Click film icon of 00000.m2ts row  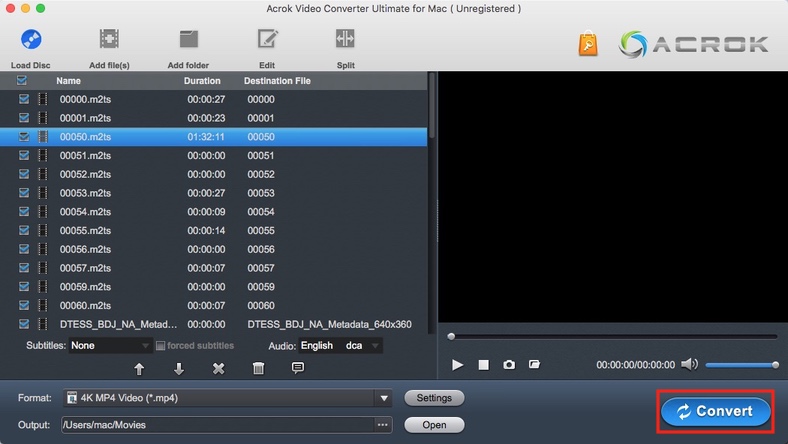pyautogui.click(x=43, y=99)
